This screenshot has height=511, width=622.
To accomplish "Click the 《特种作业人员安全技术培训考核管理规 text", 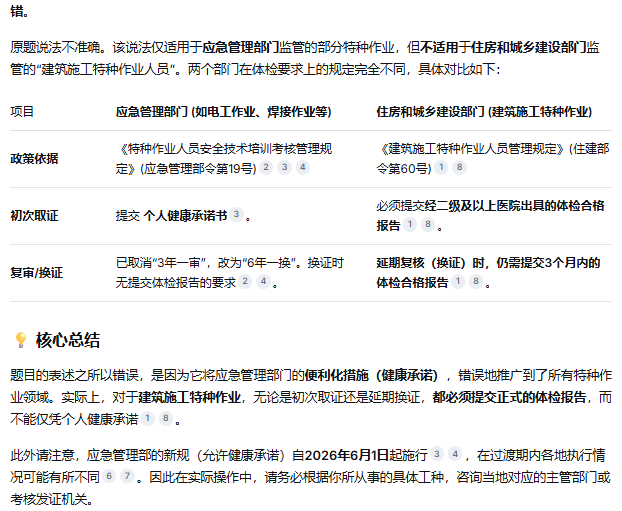I will pos(224,149).
